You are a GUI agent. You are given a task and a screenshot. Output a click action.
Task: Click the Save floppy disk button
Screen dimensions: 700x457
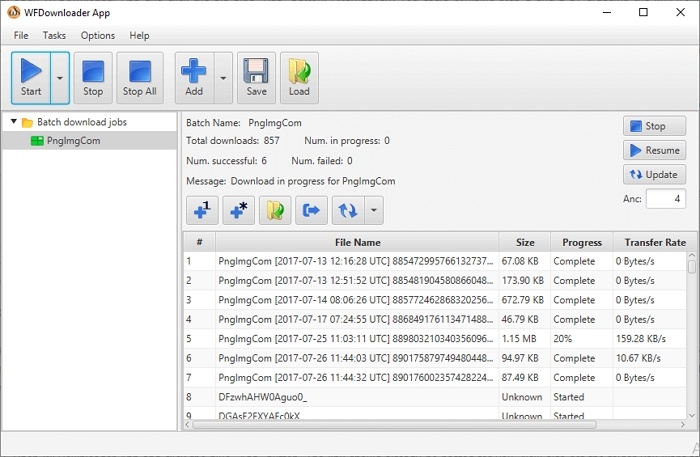pyautogui.click(x=256, y=78)
